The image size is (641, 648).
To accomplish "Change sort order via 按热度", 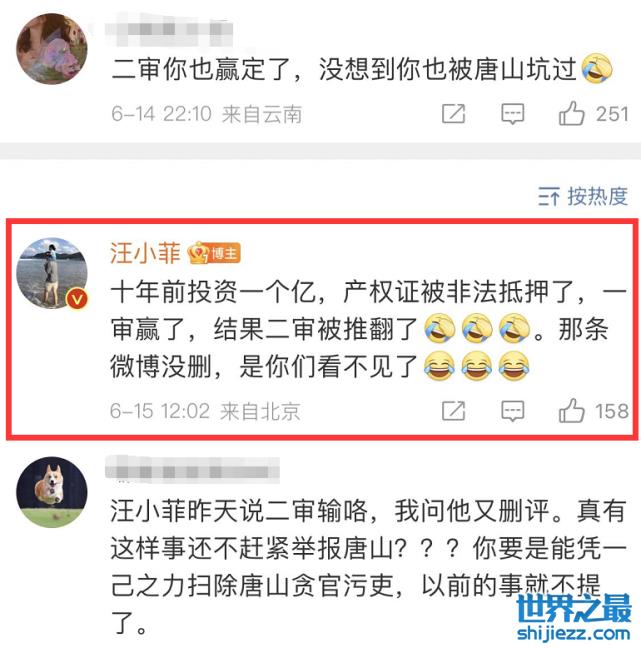I will 598,196.
